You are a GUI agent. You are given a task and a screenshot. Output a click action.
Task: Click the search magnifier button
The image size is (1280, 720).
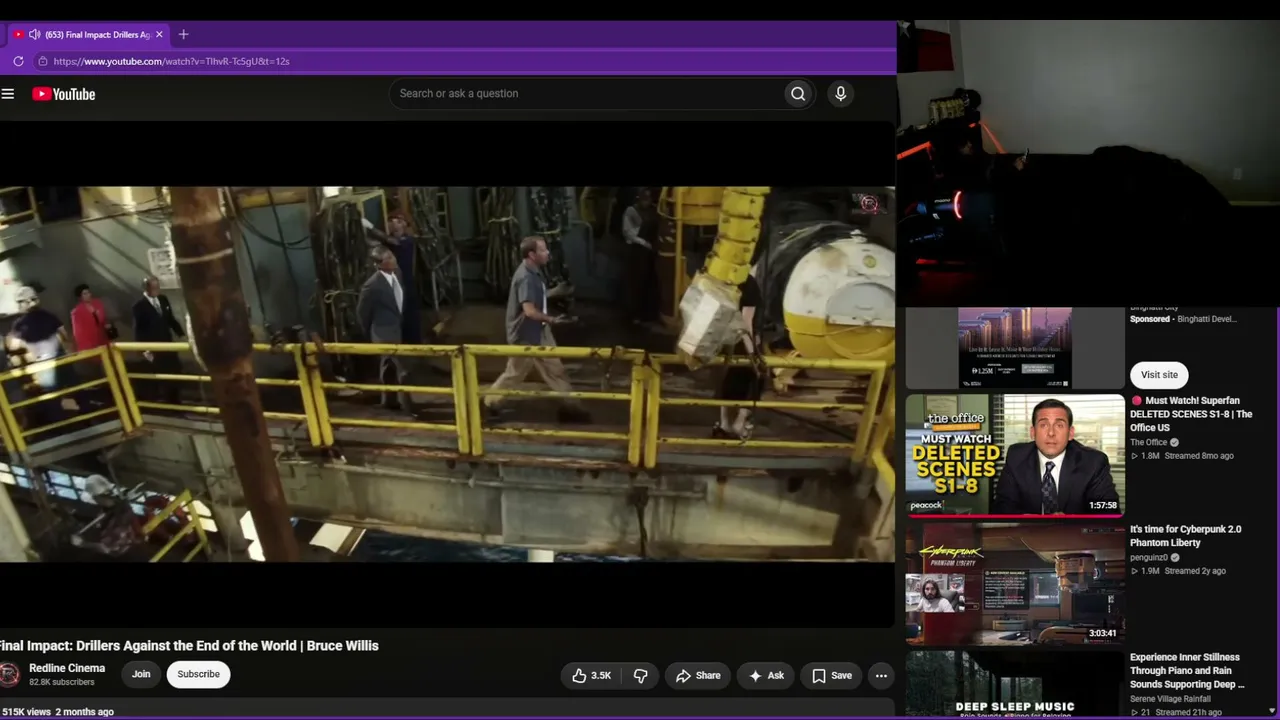[798, 94]
